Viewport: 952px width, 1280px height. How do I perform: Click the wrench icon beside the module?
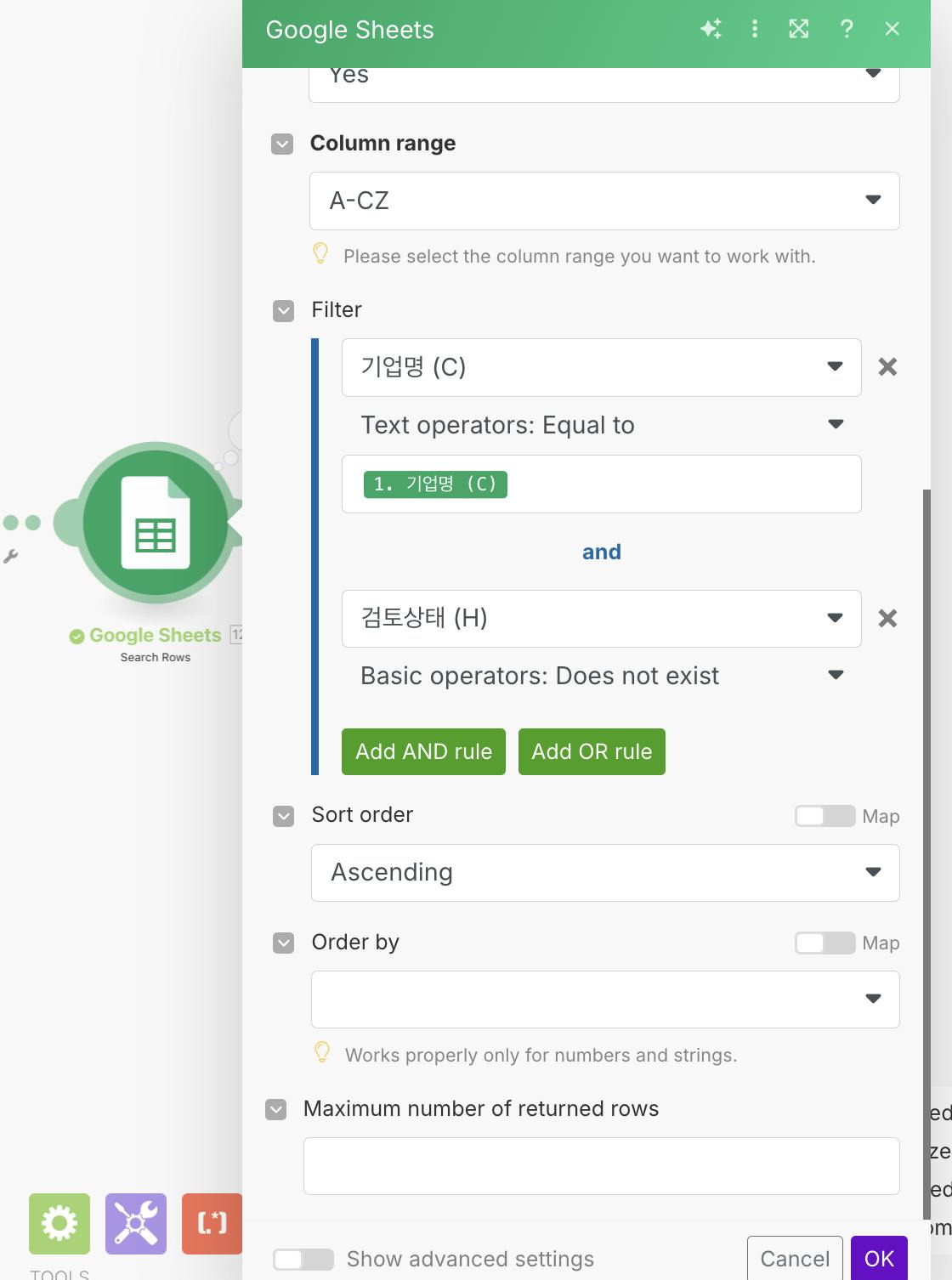10,557
